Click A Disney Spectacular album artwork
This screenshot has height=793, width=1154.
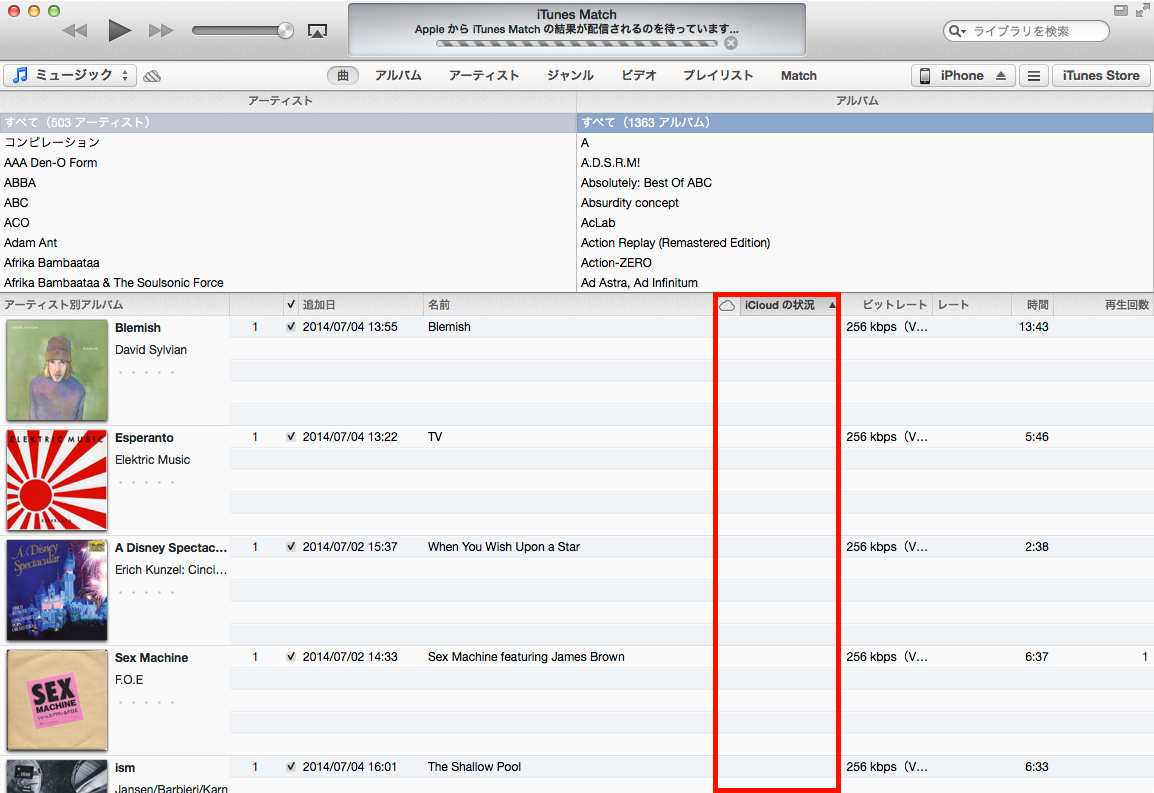(57, 591)
